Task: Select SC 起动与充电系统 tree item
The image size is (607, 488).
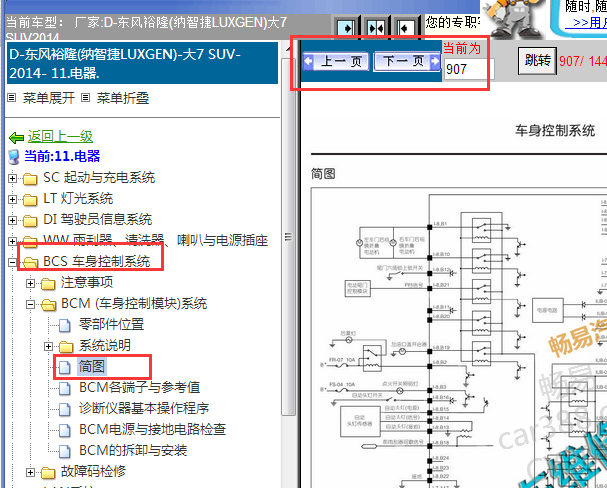Action: click(x=99, y=178)
